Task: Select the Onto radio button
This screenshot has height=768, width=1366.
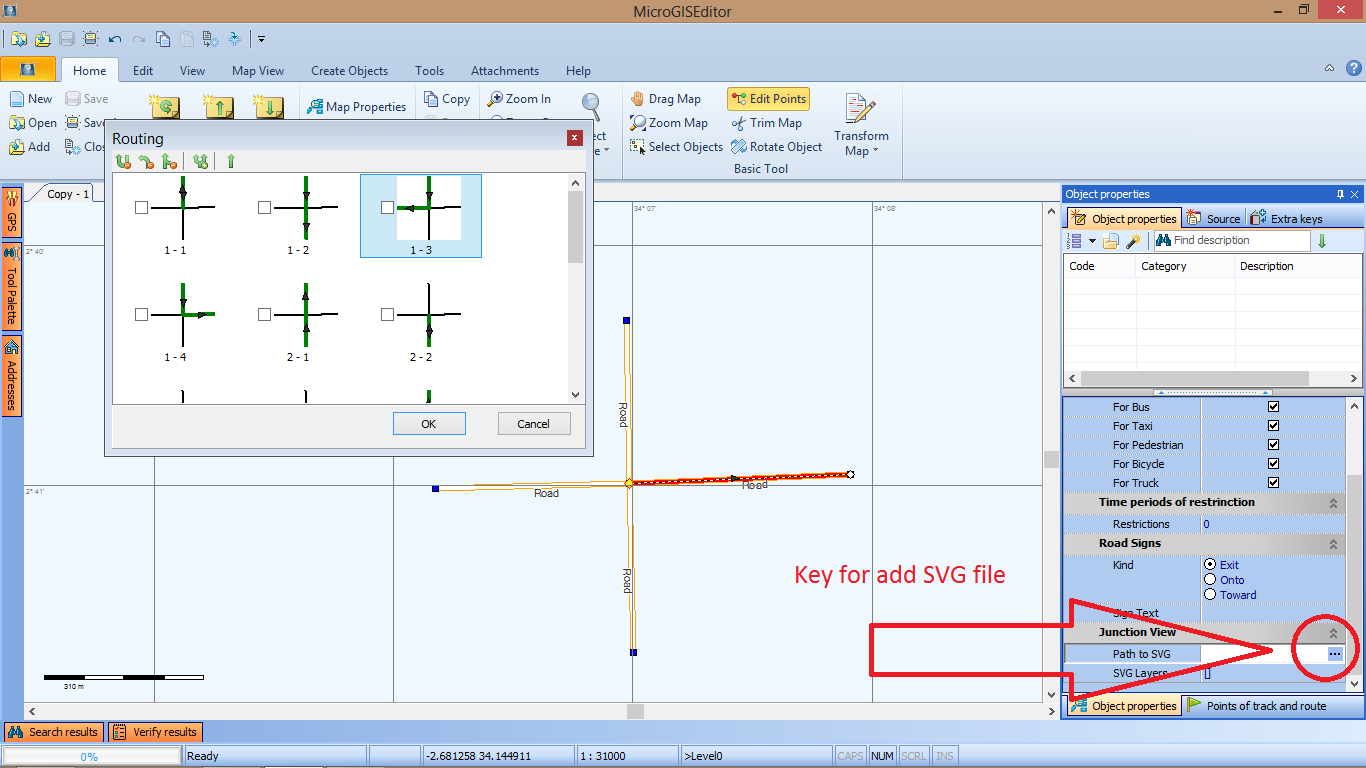Action: (x=1211, y=580)
